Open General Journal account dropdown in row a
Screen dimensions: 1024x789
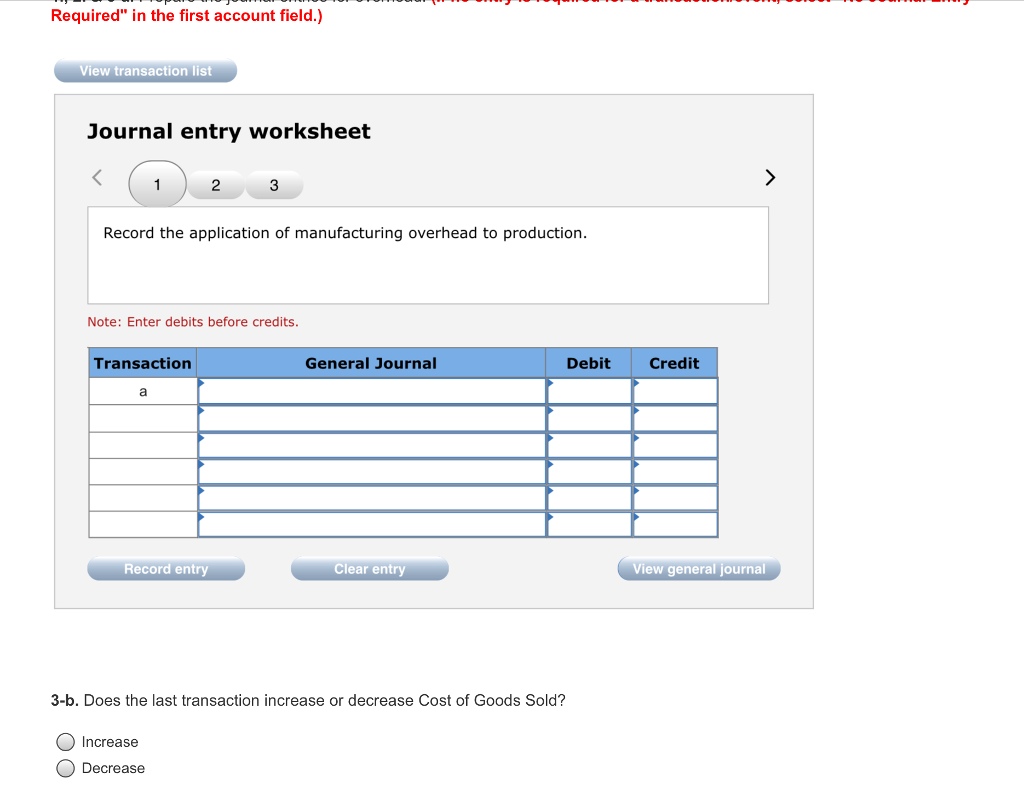372,391
